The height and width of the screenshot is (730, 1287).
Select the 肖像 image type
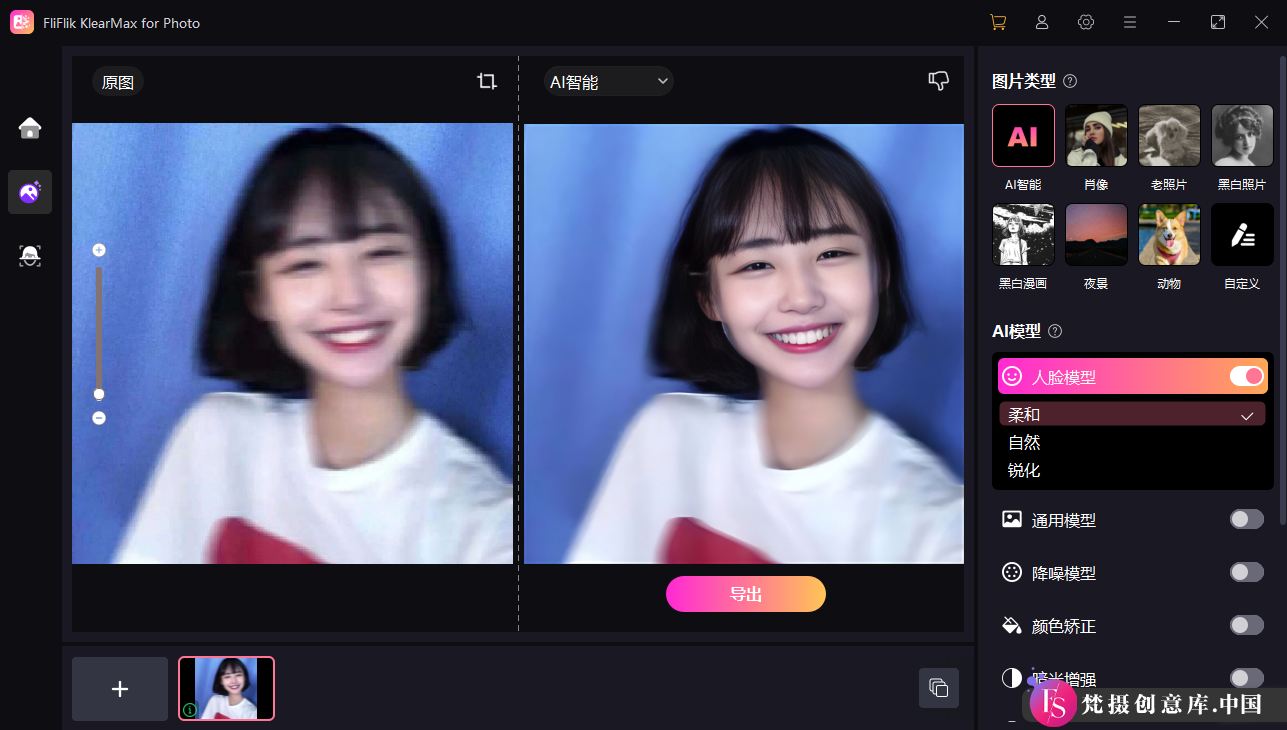pyautogui.click(x=1096, y=135)
